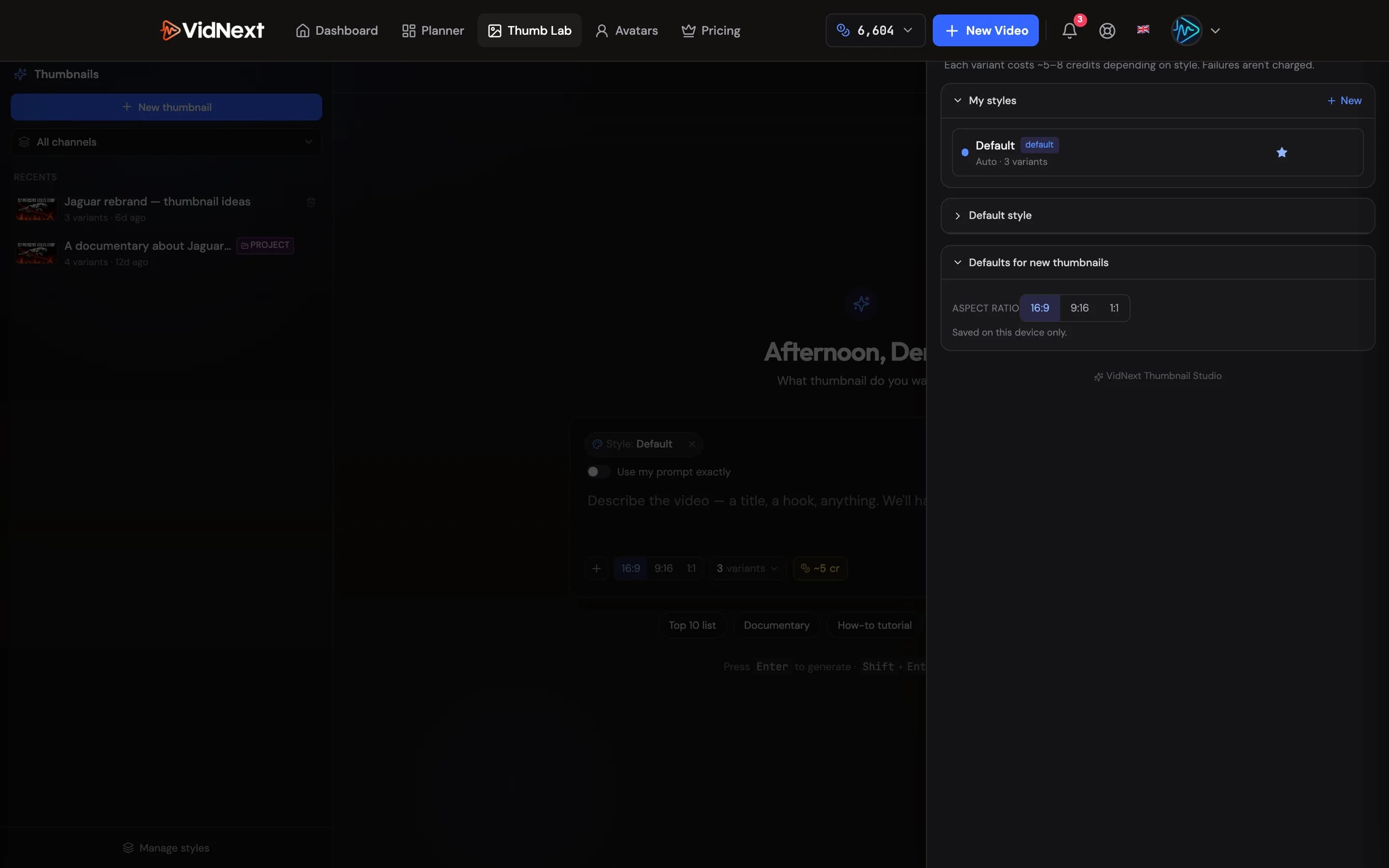Image resolution: width=1389 pixels, height=868 pixels.
Task: Click the sparkle icon above greeting
Action: (x=861, y=303)
